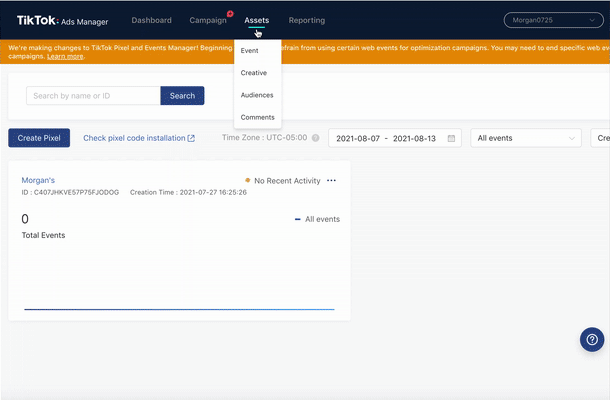610x400 pixels.
Task: Click the No Recent Activity status
Action: point(283,181)
